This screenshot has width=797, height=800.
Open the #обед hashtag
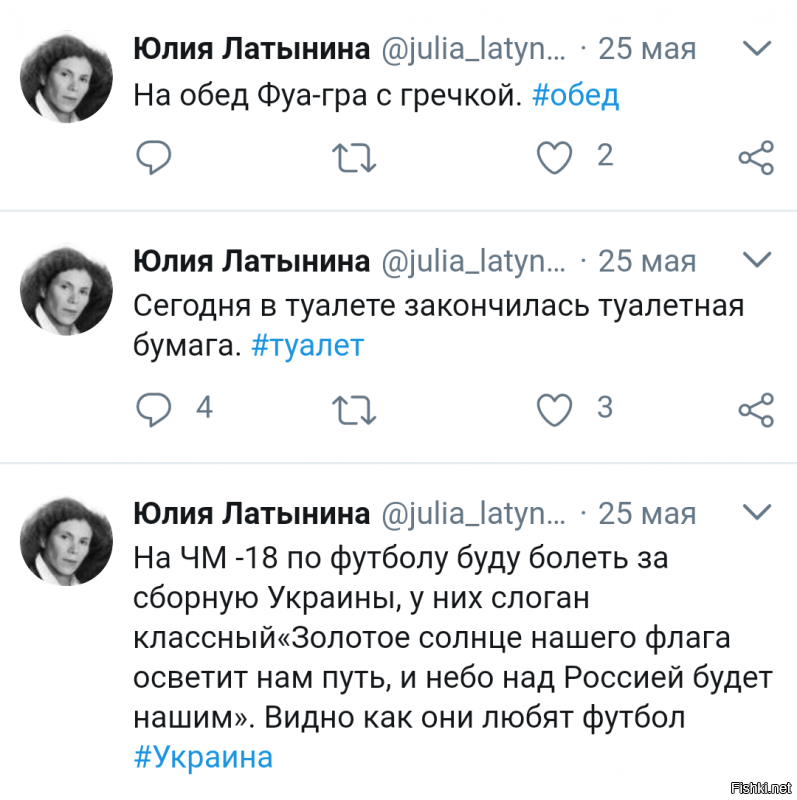point(577,95)
